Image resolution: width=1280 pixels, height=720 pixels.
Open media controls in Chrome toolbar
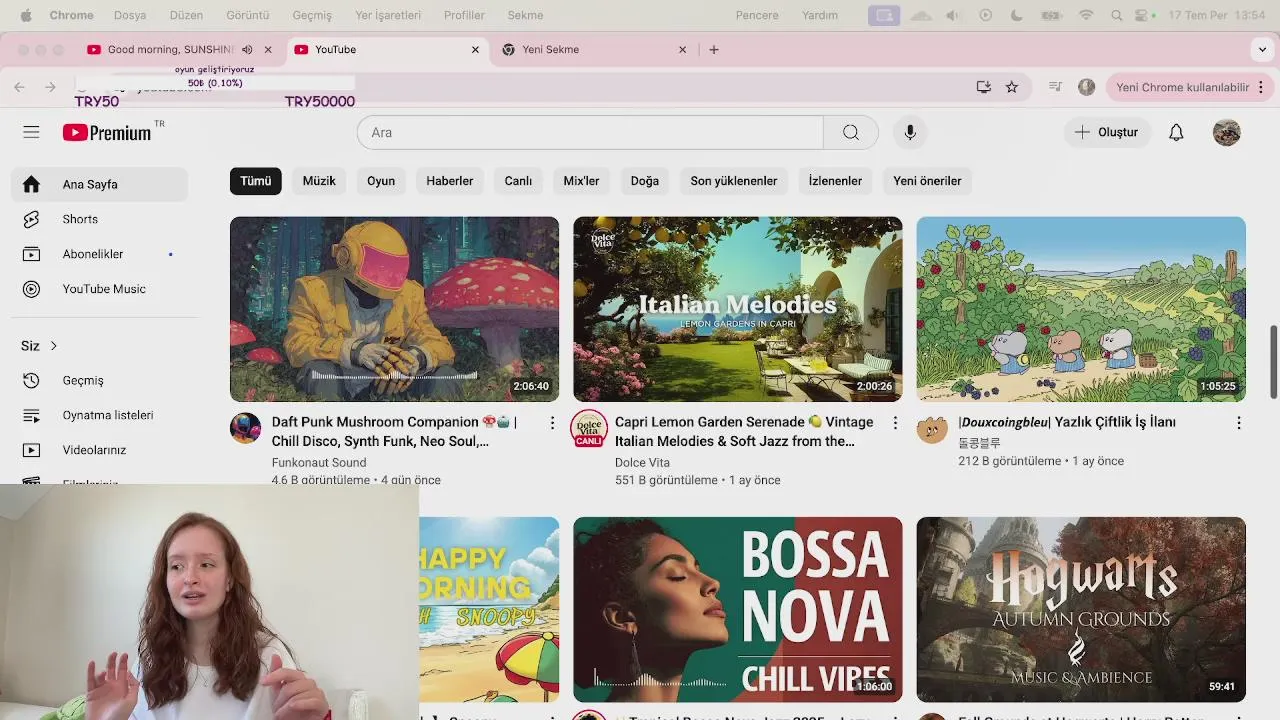(x=1055, y=87)
